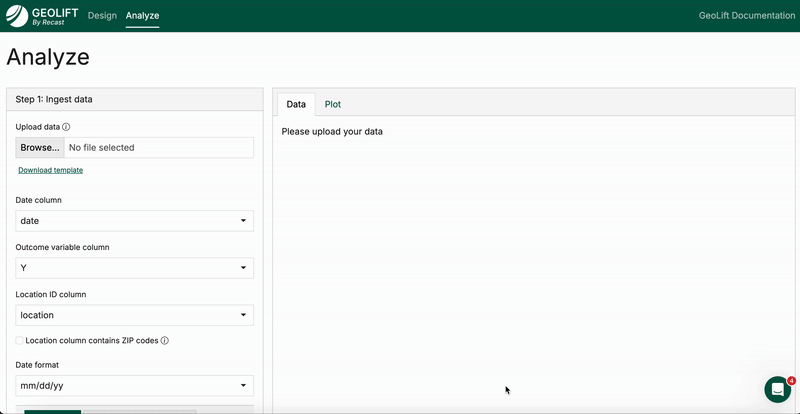Click the Download template link

50,170
